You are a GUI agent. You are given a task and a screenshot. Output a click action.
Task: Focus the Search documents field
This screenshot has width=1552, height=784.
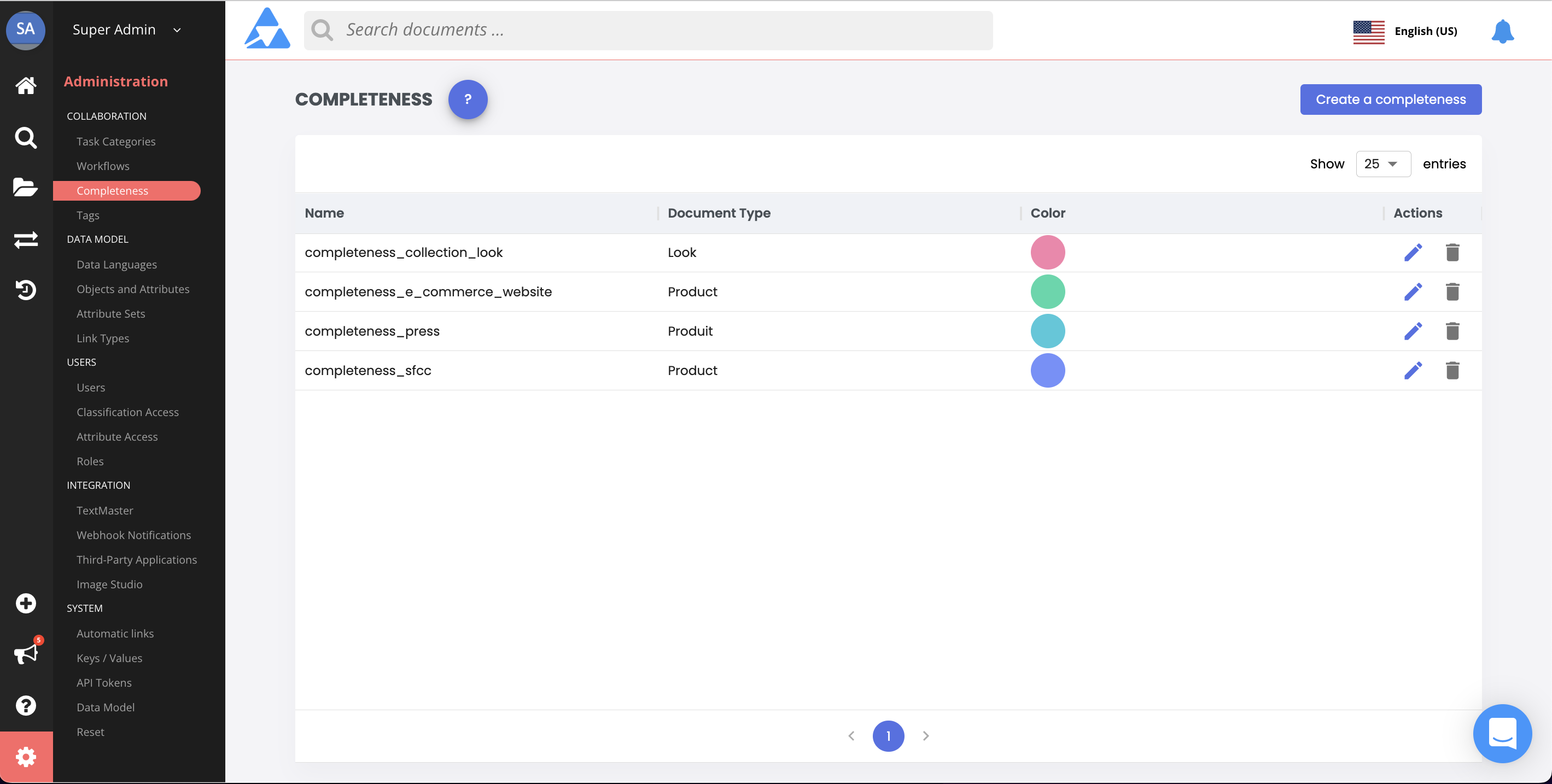pyautogui.click(x=648, y=30)
